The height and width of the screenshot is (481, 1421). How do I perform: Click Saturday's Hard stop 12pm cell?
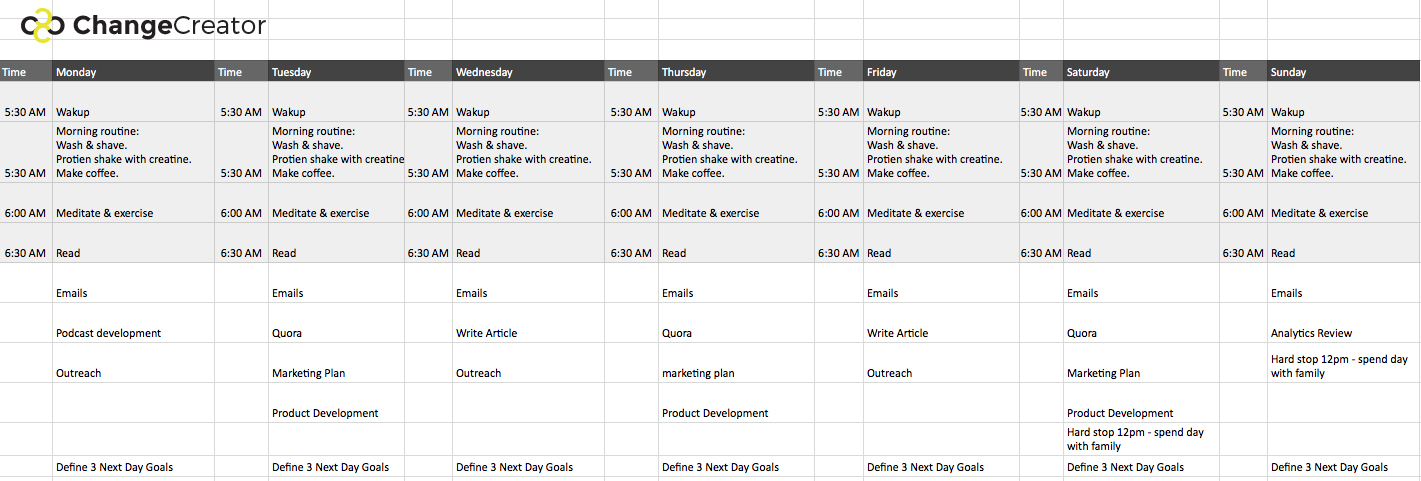(1142, 439)
